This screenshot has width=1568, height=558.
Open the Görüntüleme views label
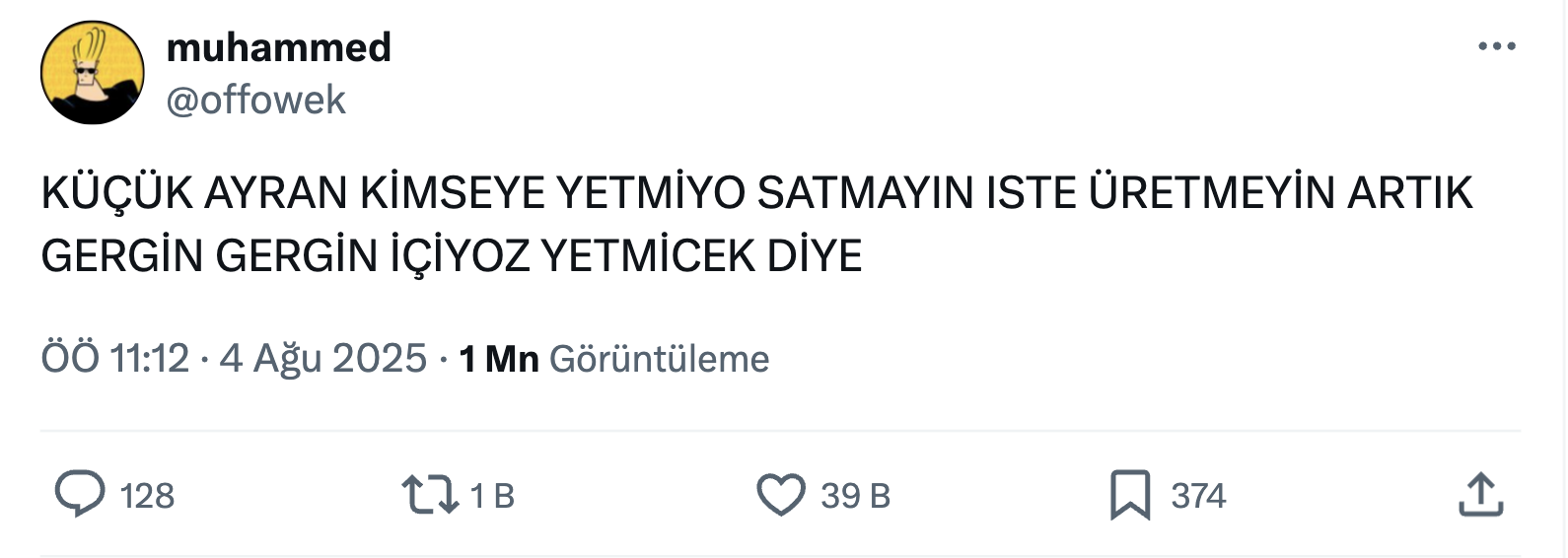pos(660,359)
